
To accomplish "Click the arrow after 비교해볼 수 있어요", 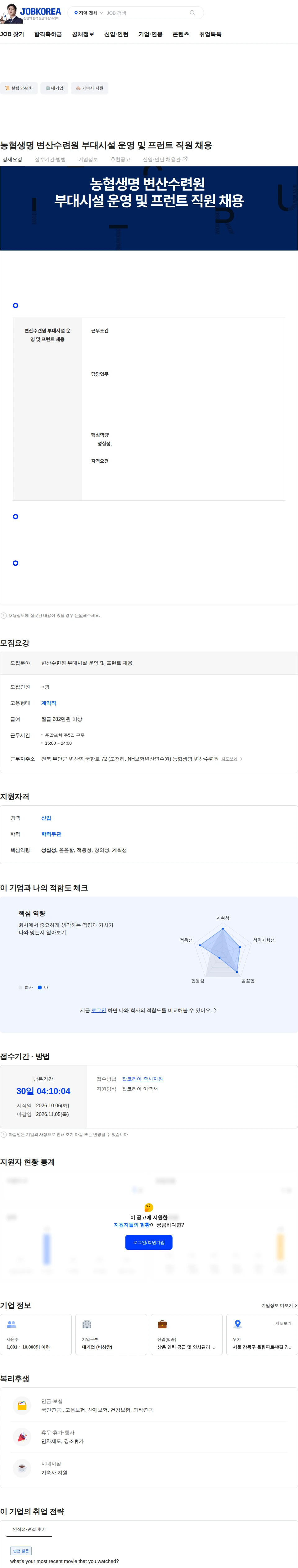I will [x=215, y=1010].
